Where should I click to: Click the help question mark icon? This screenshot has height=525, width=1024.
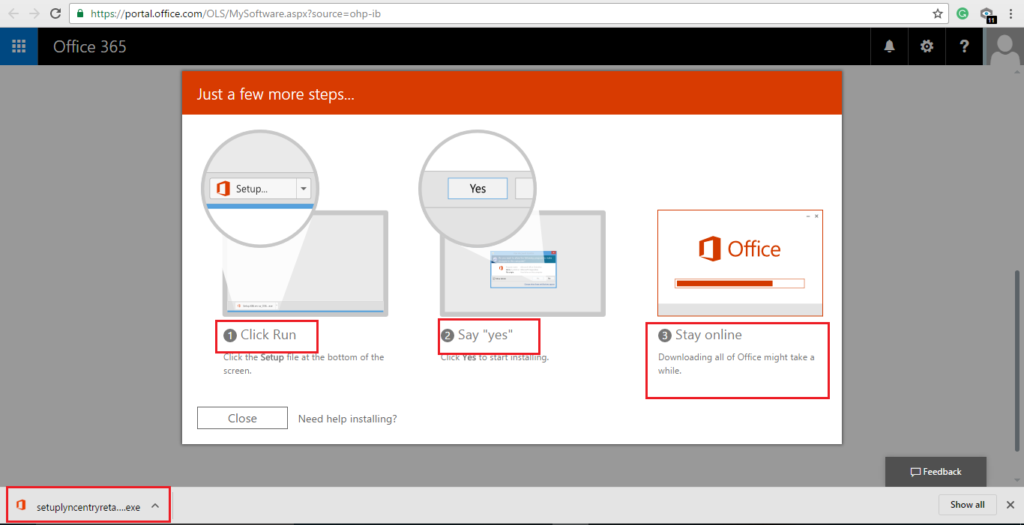[964, 46]
